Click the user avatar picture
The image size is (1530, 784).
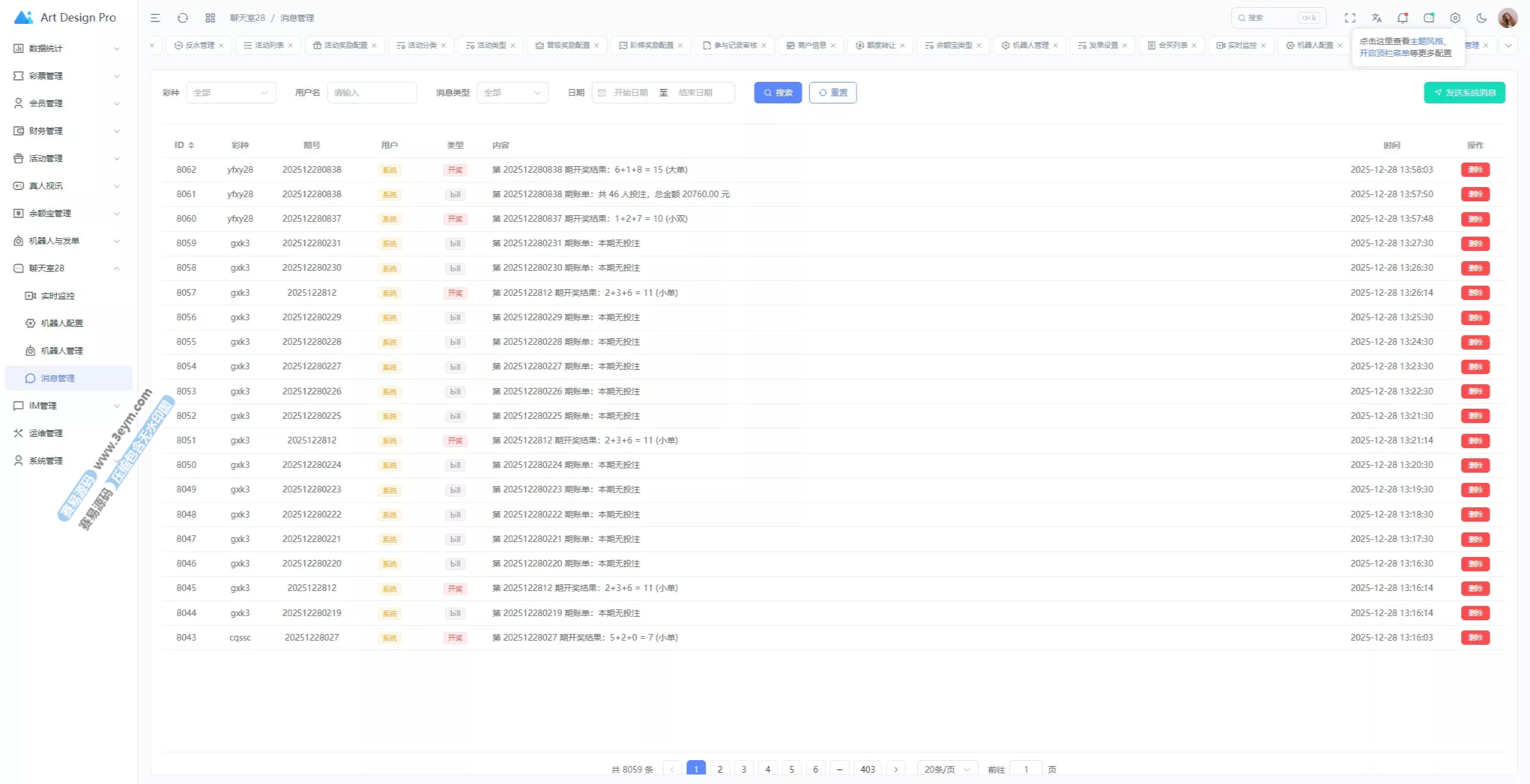(1507, 18)
